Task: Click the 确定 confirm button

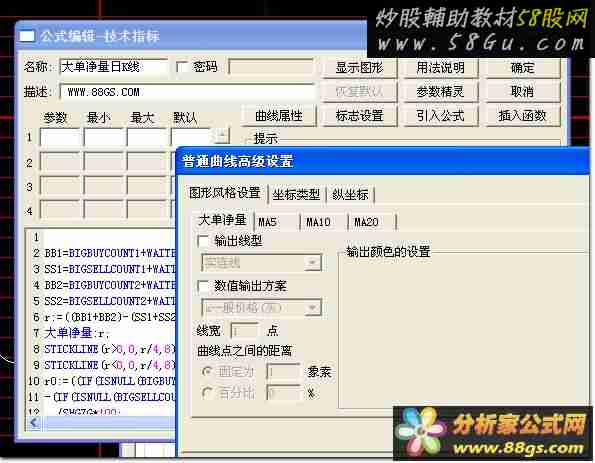Action: click(522, 68)
